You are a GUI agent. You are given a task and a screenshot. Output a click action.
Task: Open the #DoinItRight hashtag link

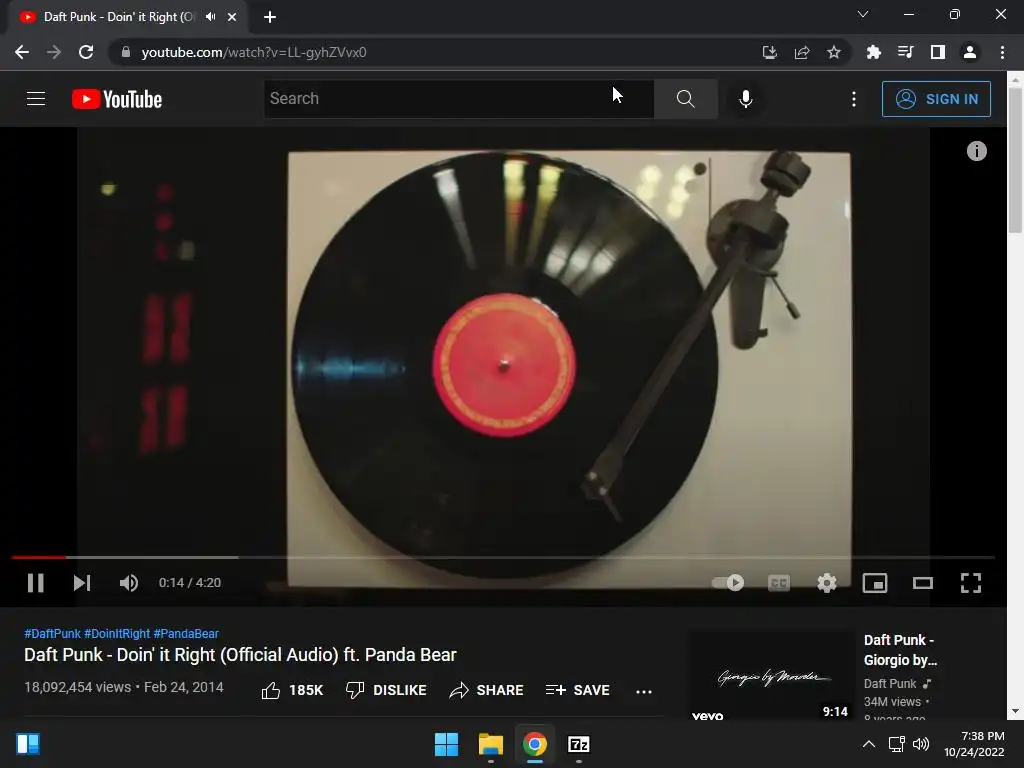pyautogui.click(x=117, y=633)
